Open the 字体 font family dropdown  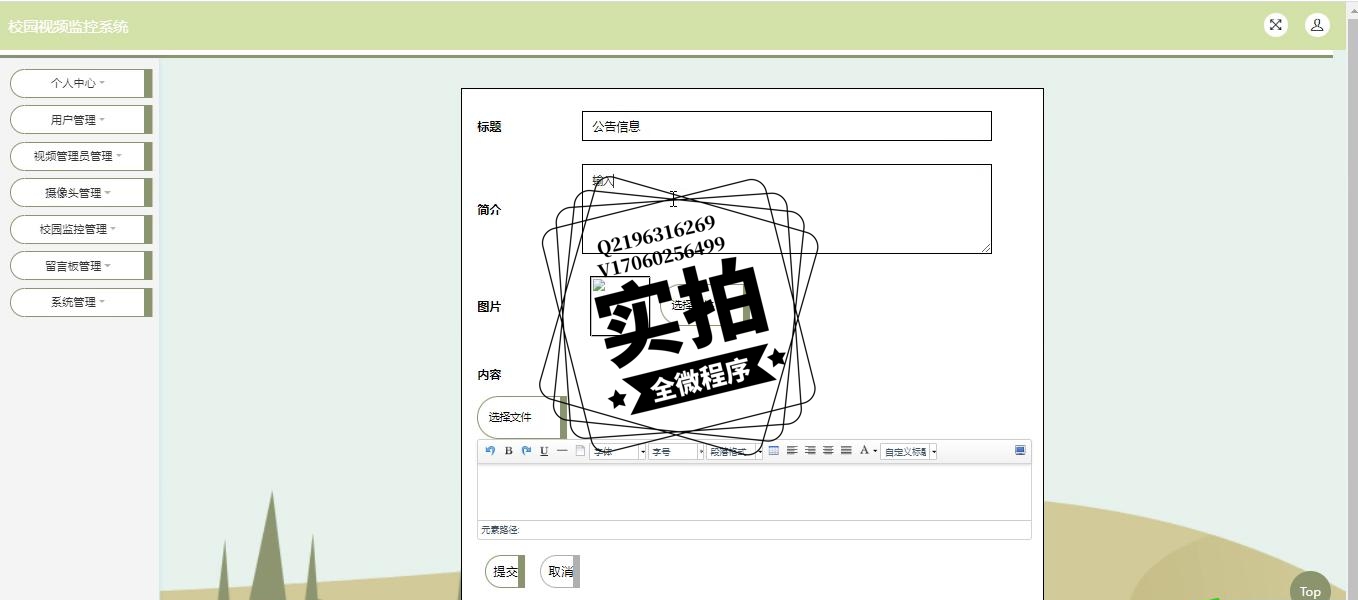pos(618,452)
